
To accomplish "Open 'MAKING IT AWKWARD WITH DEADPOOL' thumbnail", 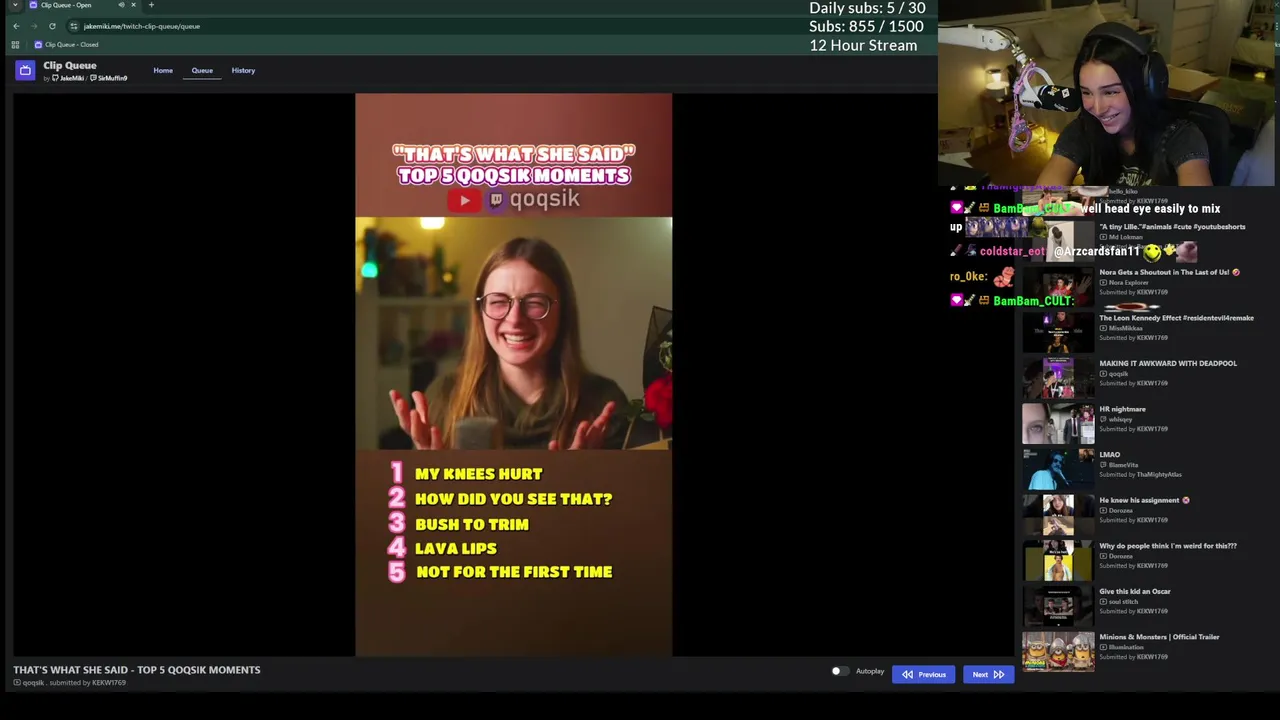I will (1058, 377).
